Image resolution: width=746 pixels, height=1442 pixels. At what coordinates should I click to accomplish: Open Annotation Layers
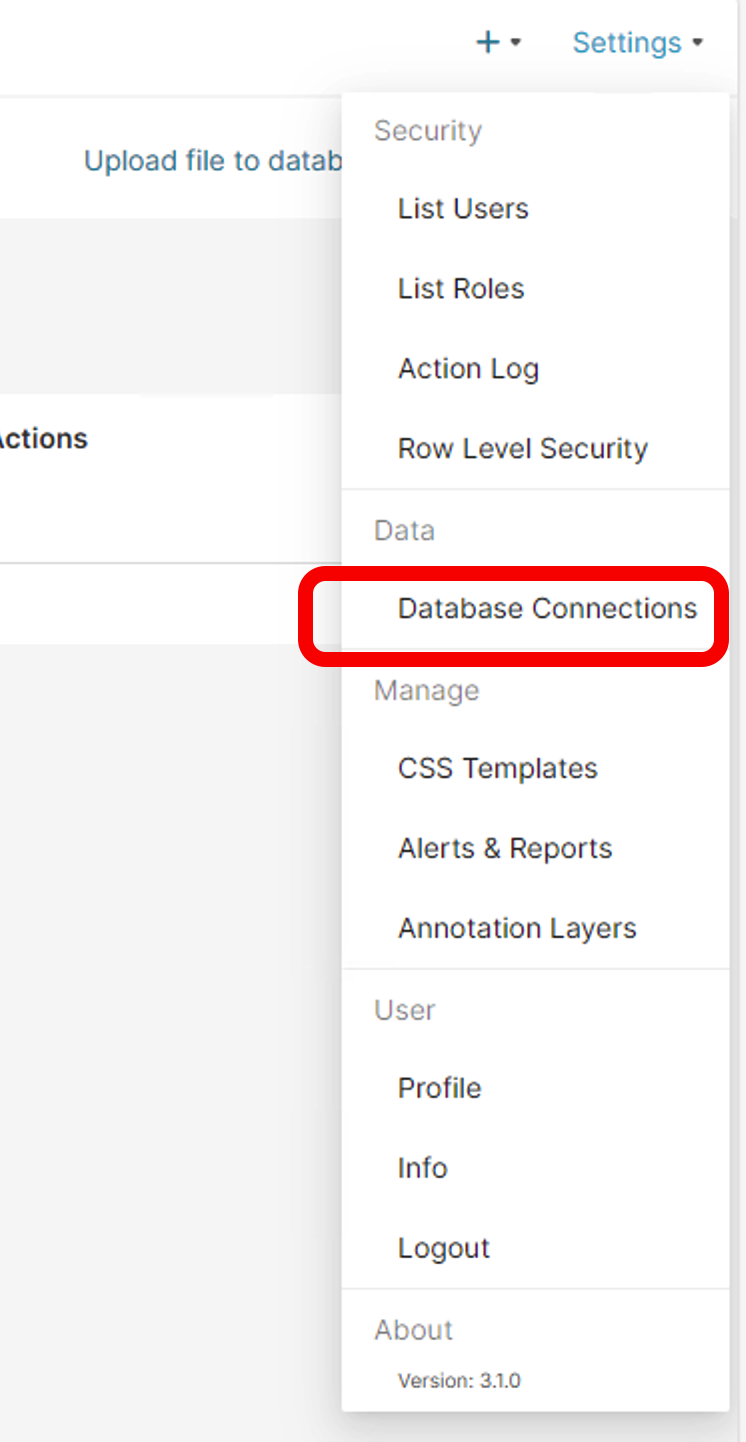pos(517,929)
